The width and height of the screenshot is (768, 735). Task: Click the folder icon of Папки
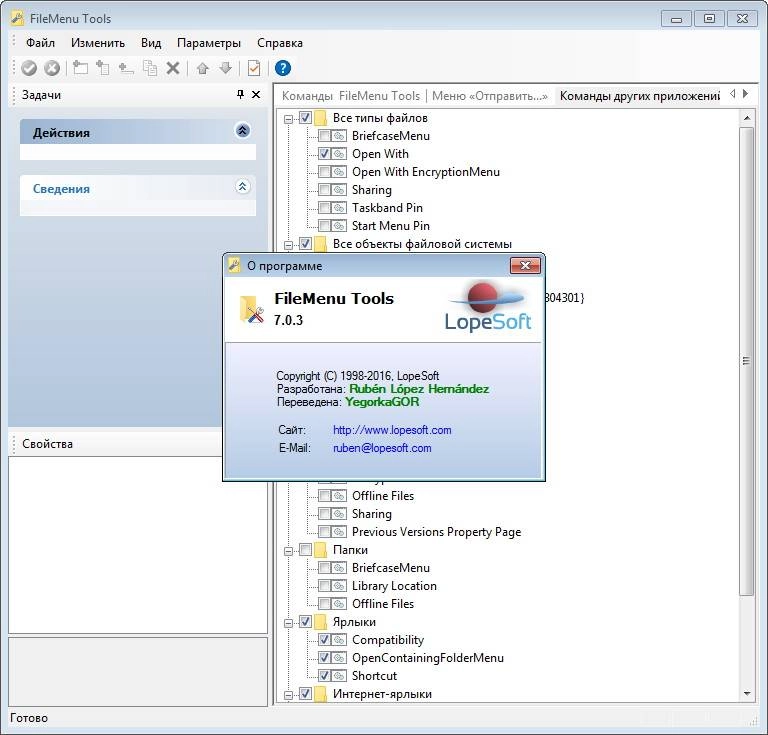coord(320,550)
